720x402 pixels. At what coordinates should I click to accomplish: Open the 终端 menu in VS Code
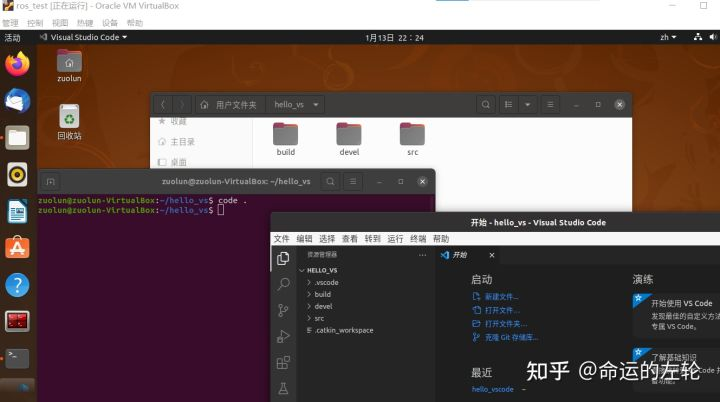click(x=418, y=238)
